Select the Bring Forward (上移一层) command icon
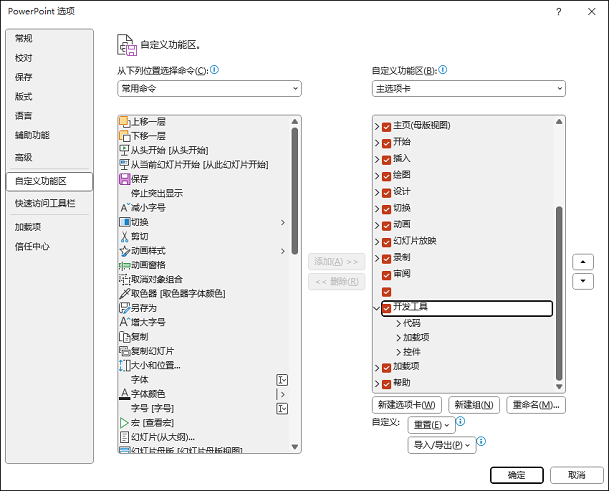609x491 pixels. [124, 122]
